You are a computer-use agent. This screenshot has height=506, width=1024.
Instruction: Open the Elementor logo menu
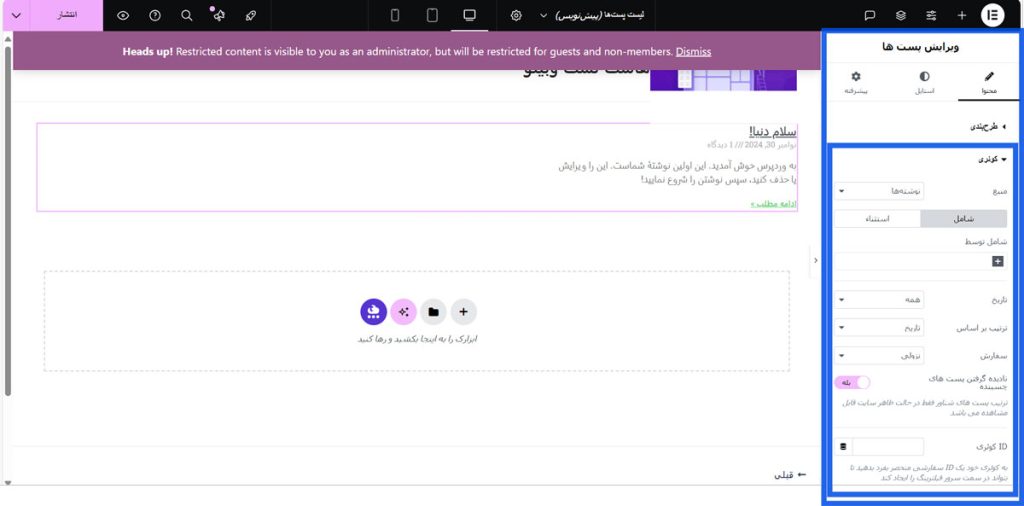(x=992, y=16)
